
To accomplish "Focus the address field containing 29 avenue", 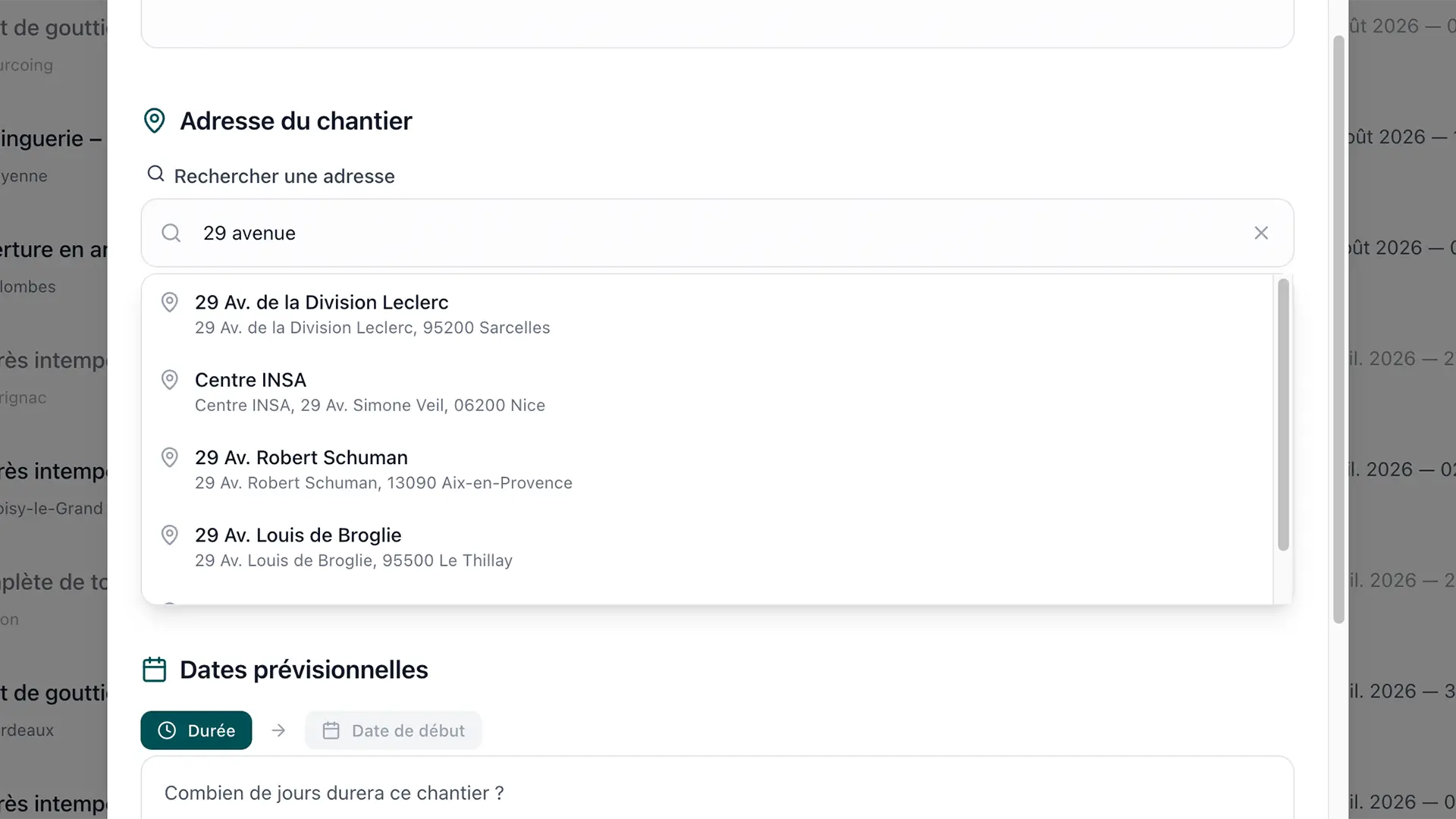I will pos(717,233).
